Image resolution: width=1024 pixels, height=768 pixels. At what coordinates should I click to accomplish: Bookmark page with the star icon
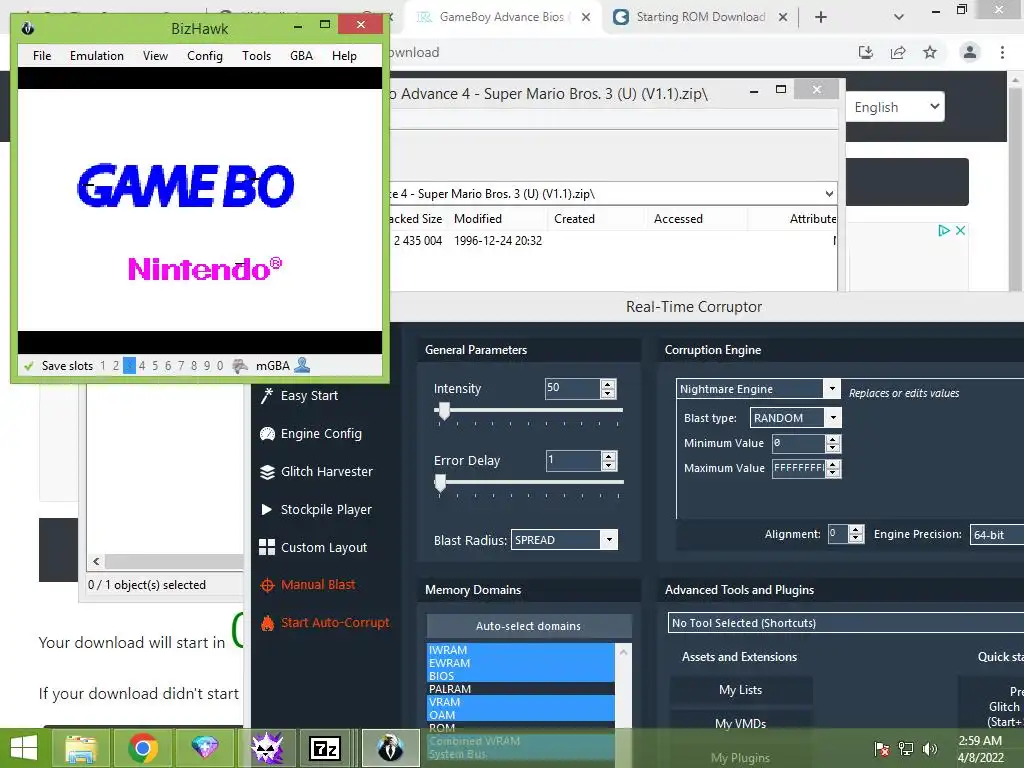pyautogui.click(x=930, y=52)
